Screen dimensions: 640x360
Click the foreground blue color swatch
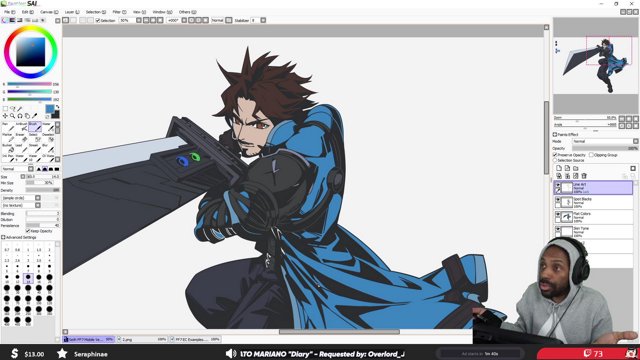pos(50,109)
